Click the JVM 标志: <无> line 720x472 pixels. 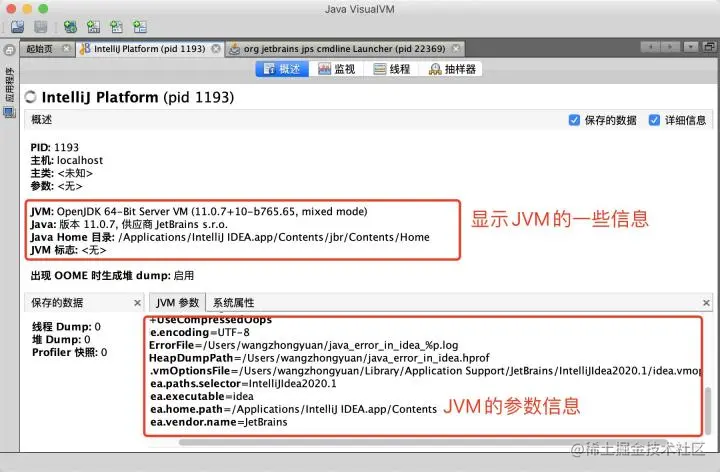pyautogui.click(x=68, y=250)
